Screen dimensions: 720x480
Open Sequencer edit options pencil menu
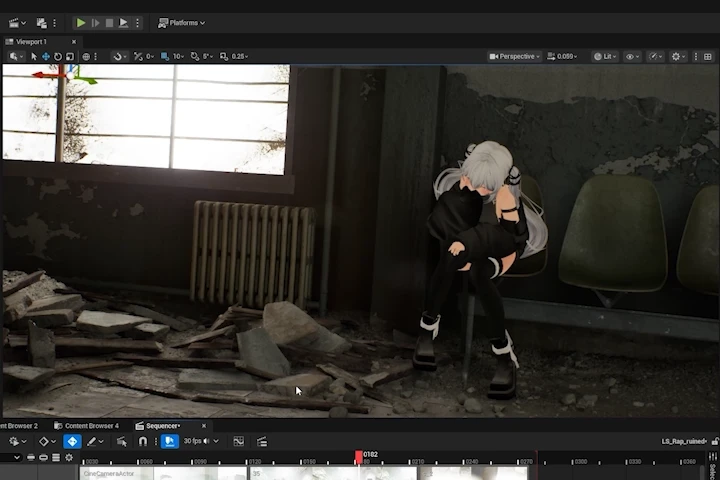click(95, 441)
